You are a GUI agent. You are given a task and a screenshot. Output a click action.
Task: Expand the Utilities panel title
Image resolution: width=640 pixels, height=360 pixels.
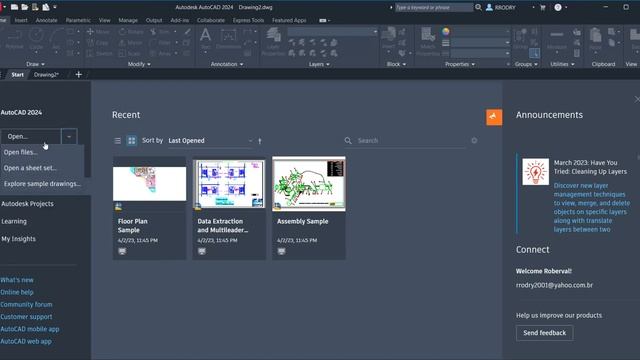click(x=562, y=64)
